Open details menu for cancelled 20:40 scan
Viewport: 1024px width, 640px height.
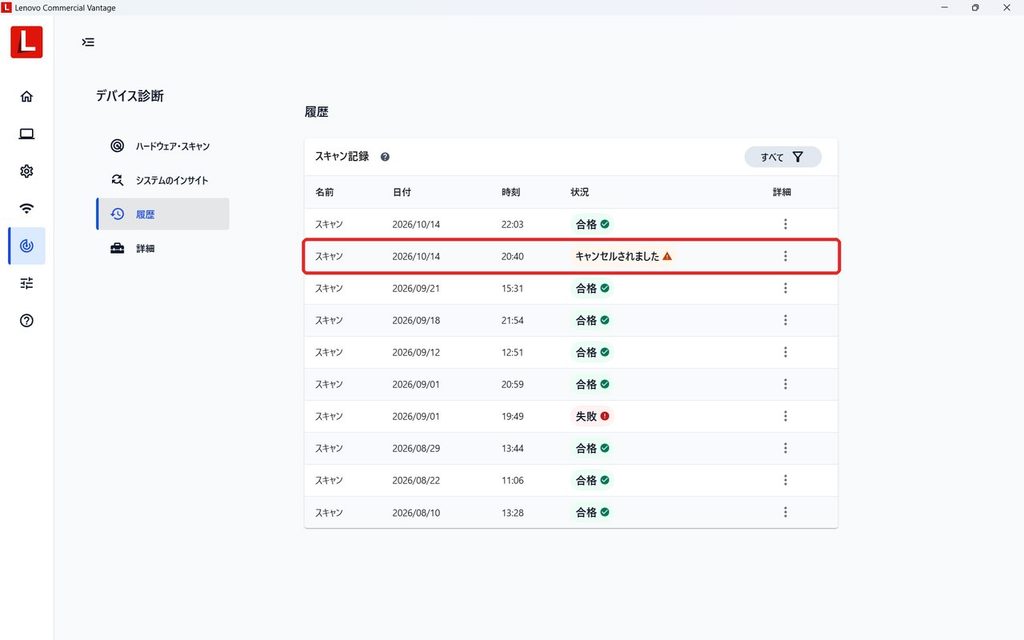point(785,256)
